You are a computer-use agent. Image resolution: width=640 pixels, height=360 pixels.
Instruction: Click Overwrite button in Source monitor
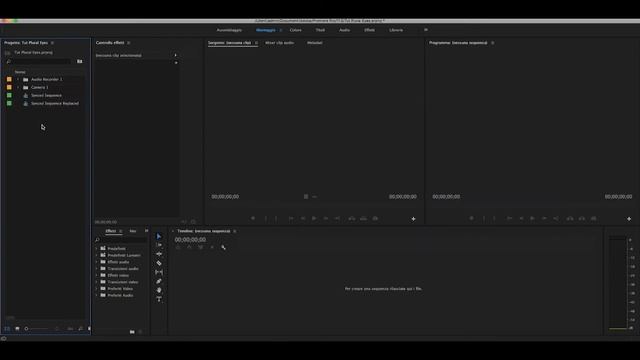click(363, 219)
